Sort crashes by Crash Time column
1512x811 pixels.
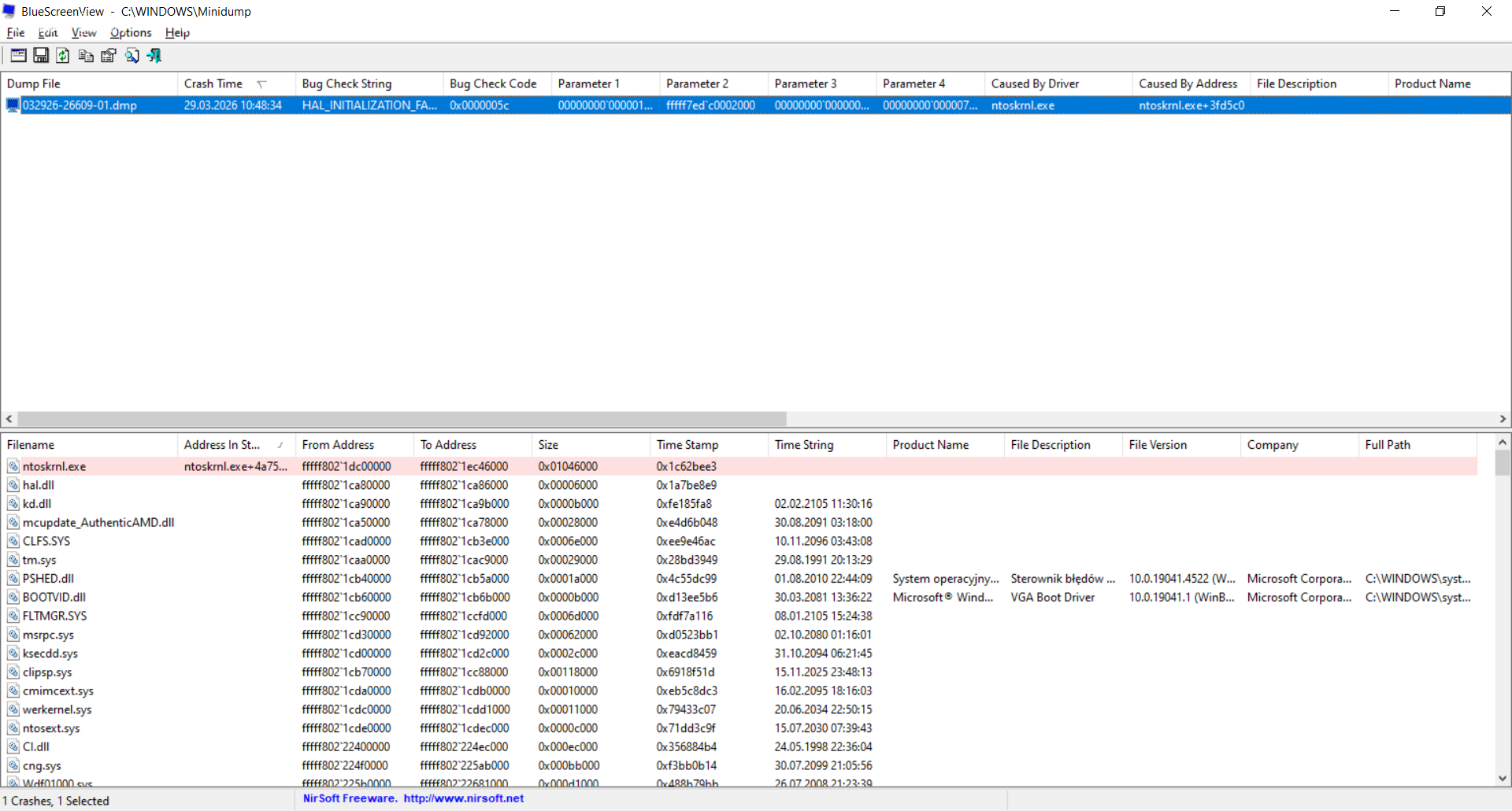(x=236, y=83)
